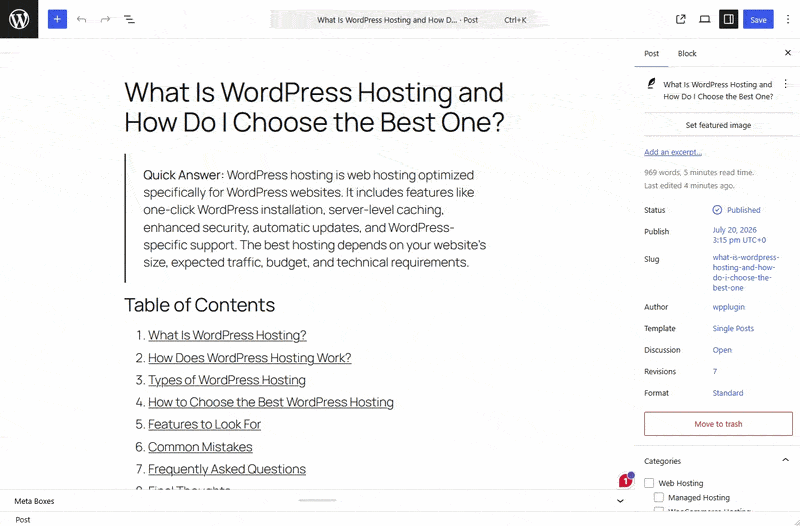
Task: Open the Types of WordPress Hosting link
Action: 227,380
